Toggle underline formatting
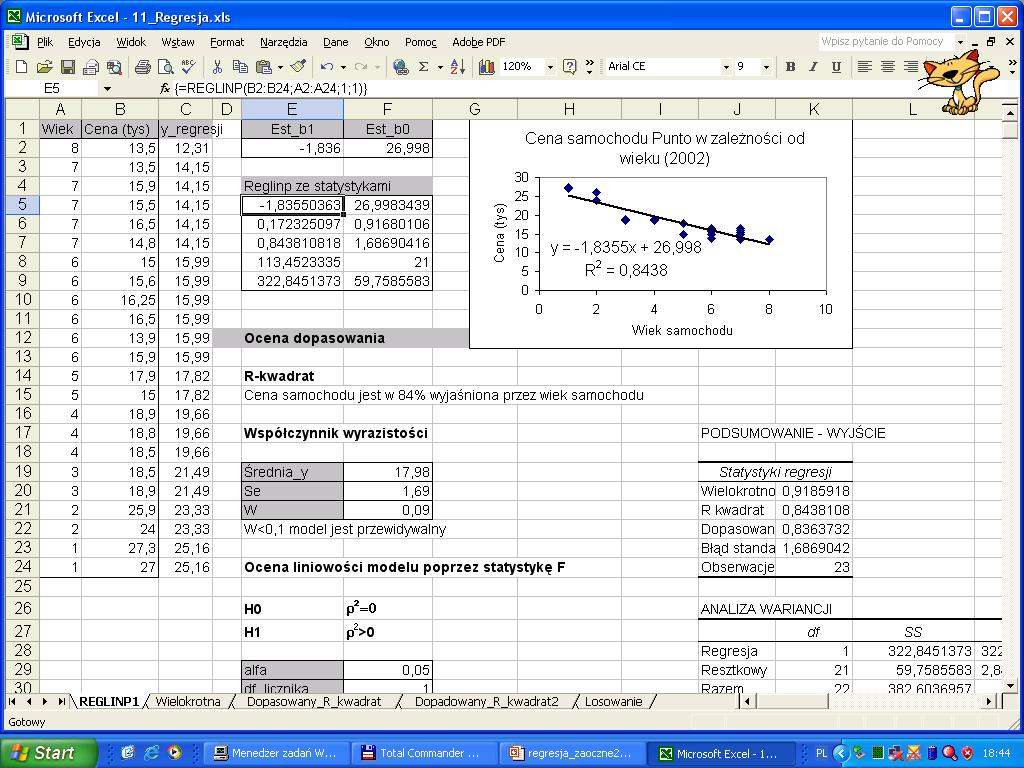Screen dimensions: 1024x768 tap(837, 67)
